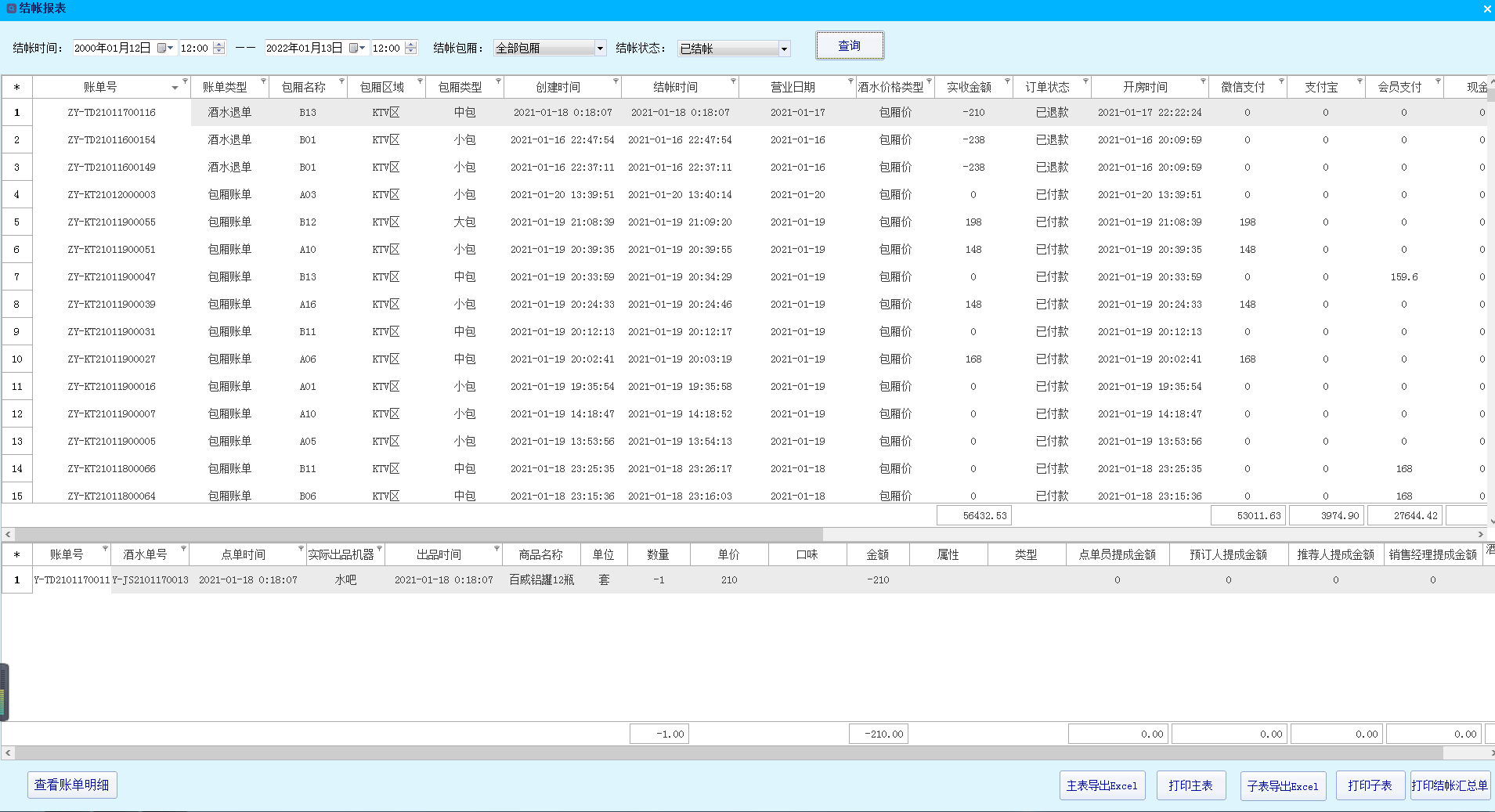Close the 结帐报表 window

tap(1486, 9)
